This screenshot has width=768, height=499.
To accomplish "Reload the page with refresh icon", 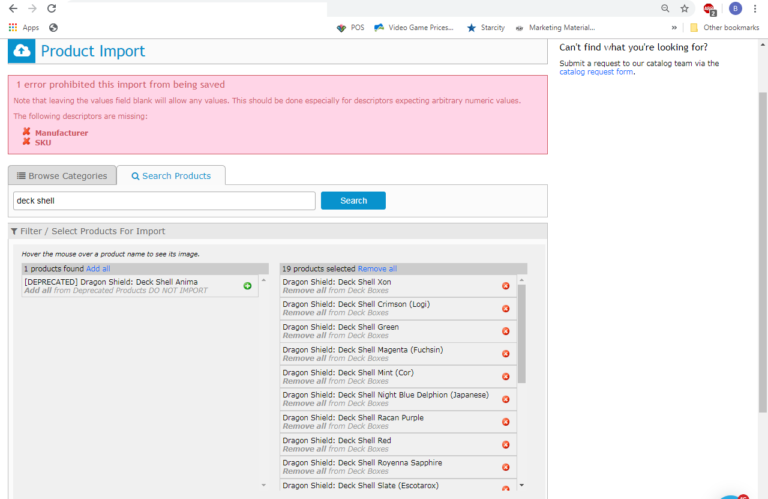I will [51, 8].
